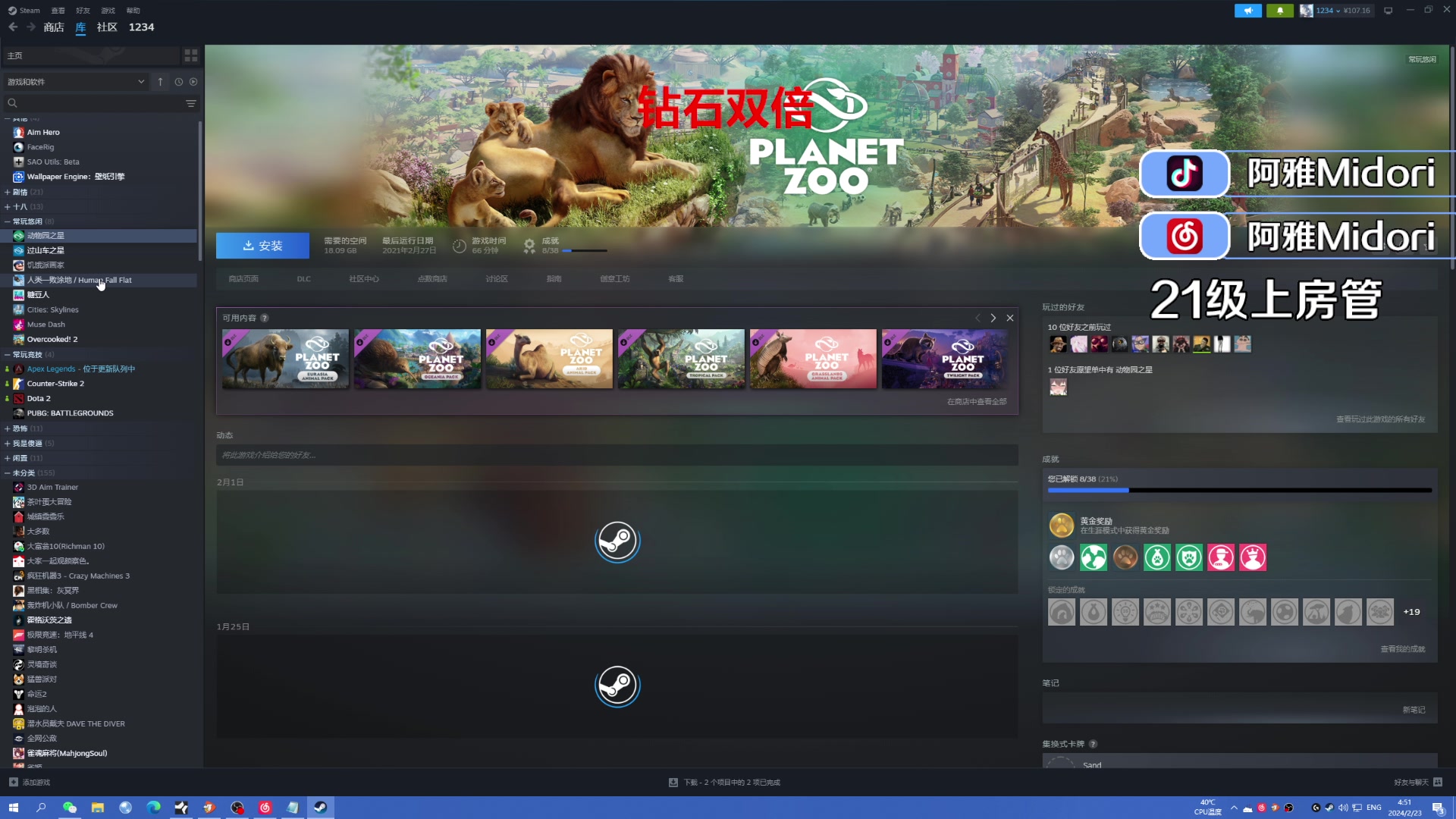Open the 黄金奖励 achievement icon
This screenshot has height=819, width=1456.
1062,525
